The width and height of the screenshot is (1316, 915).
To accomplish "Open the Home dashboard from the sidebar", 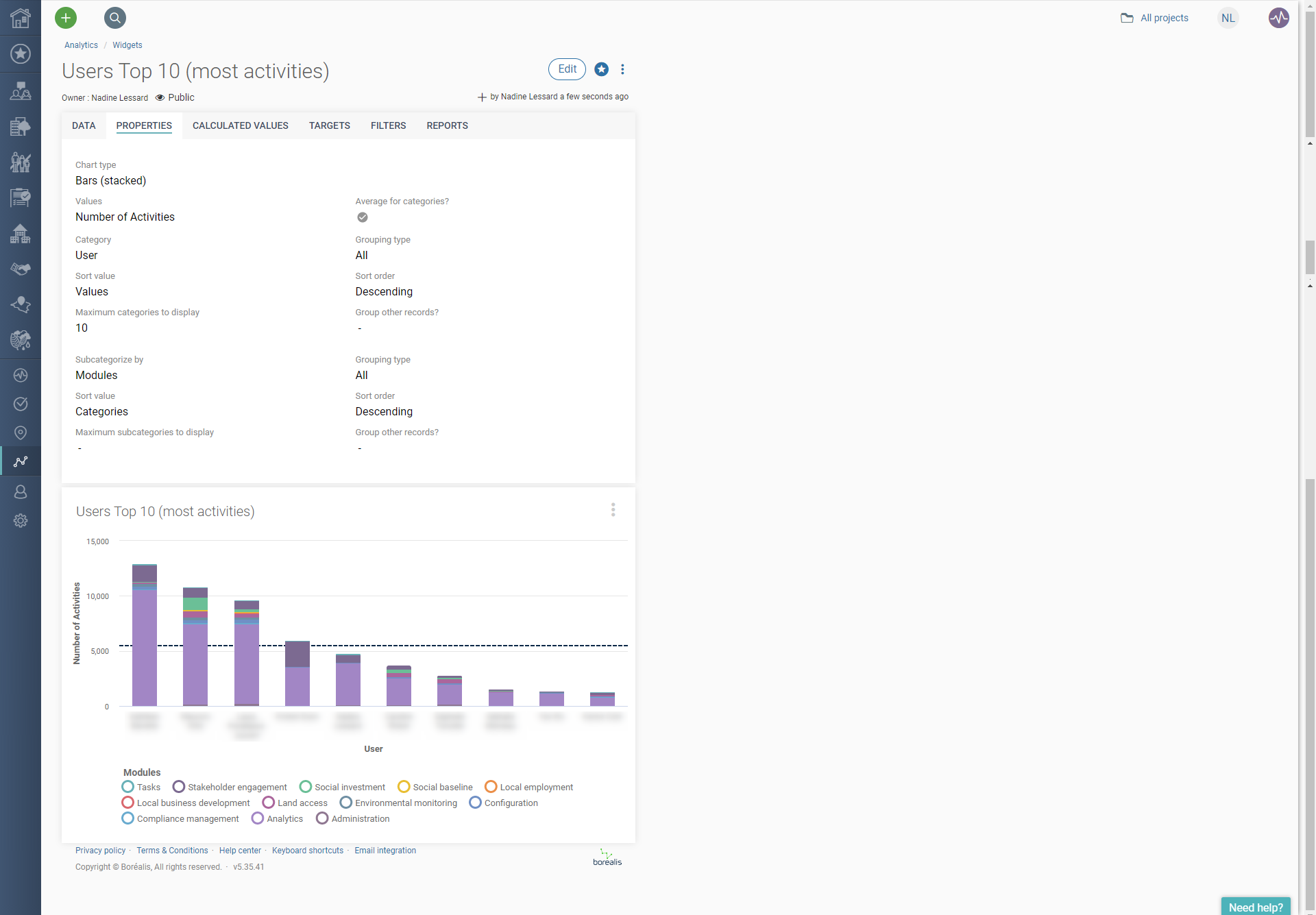I will 20,18.
